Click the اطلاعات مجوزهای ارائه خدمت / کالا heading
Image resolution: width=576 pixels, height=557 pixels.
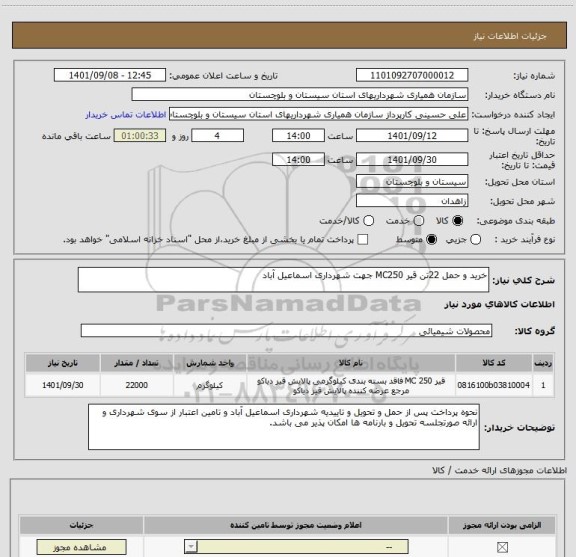[500, 471]
